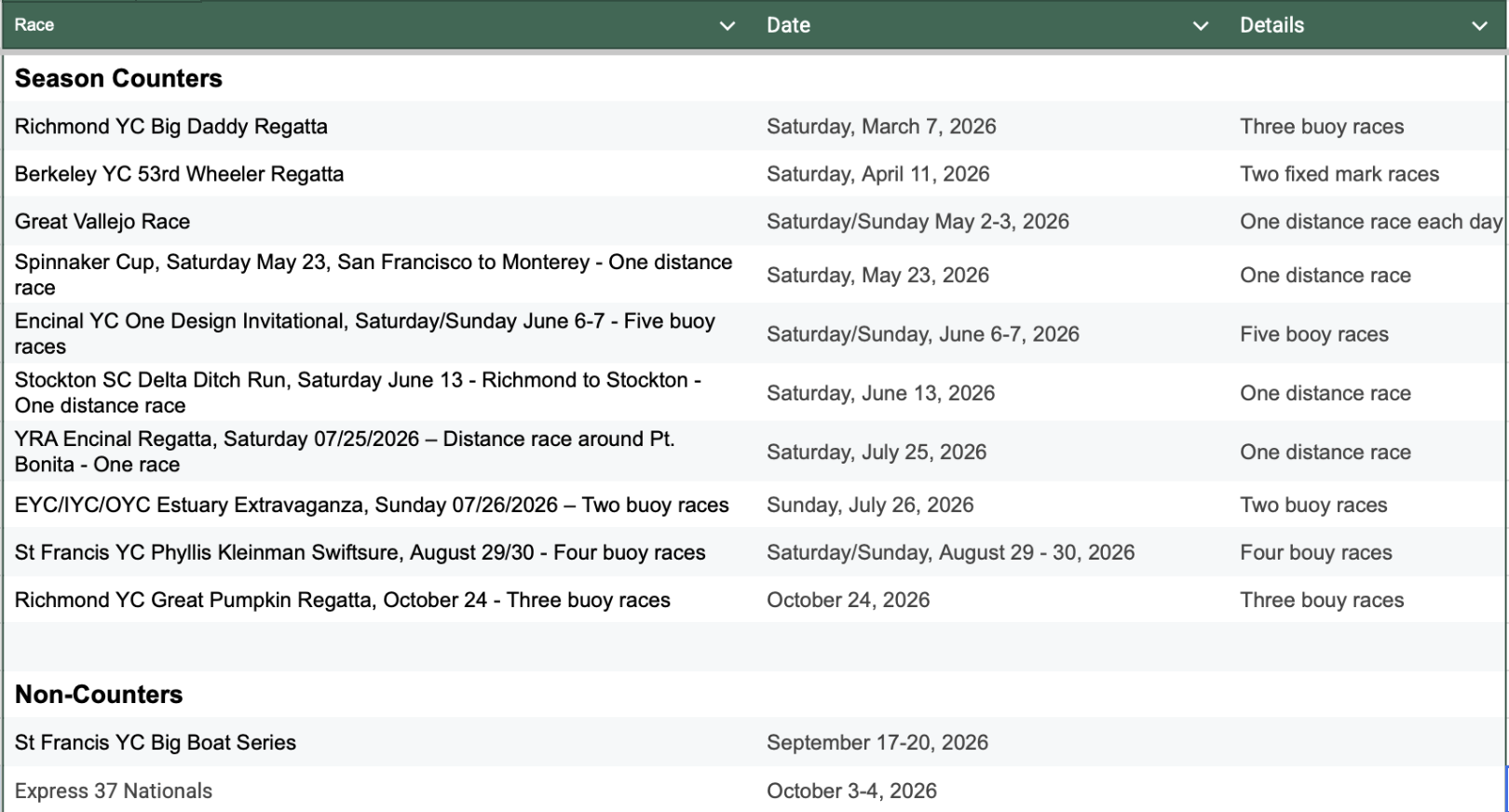Click the 'September 17-20, 2026' date cell
Screen dimensions: 1509x812
pyautogui.click(x=877, y=742)
